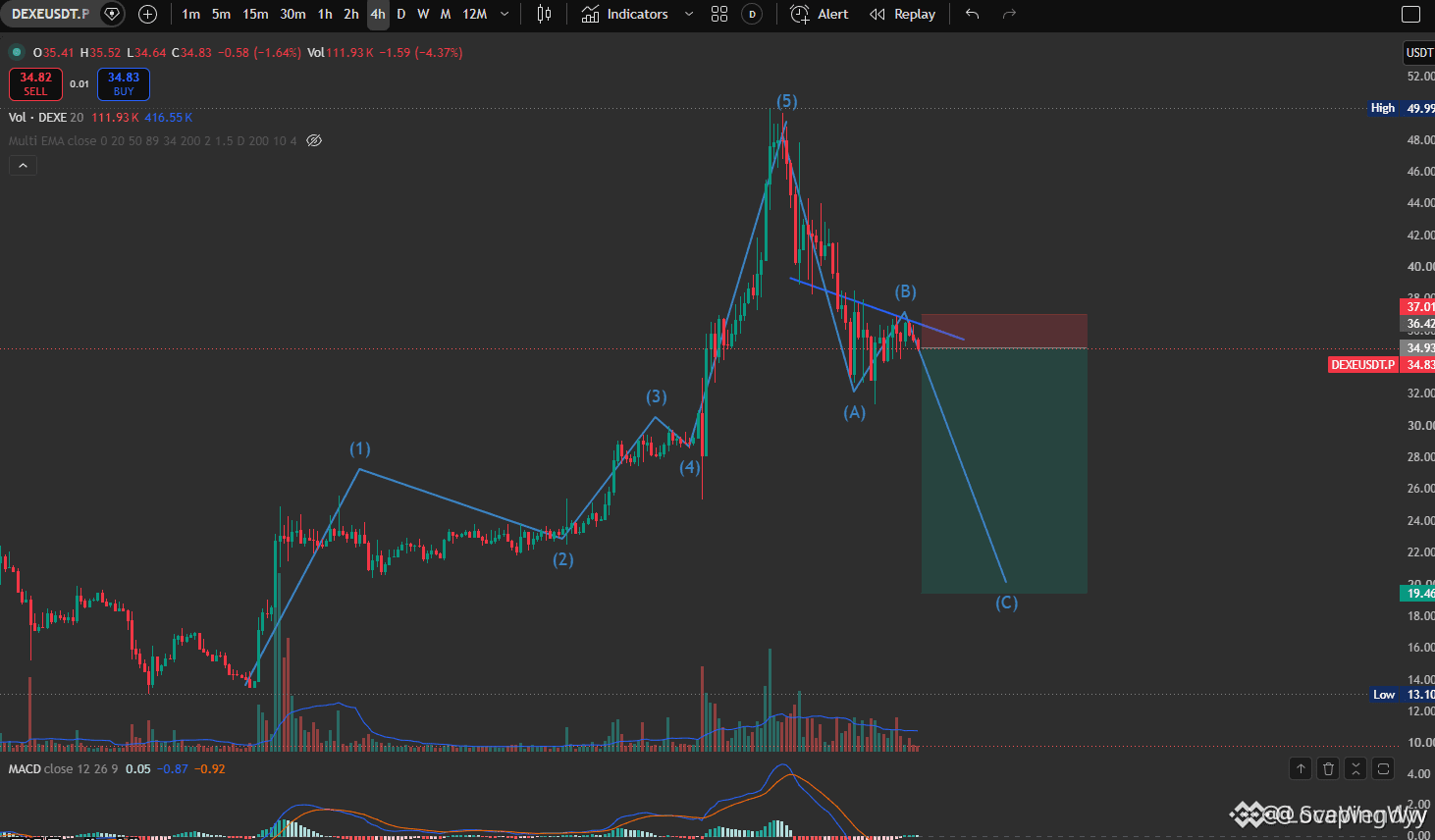Click the red 37.01 stop price label
The height and width of the screenshot is (840, 1435).
1418,306
